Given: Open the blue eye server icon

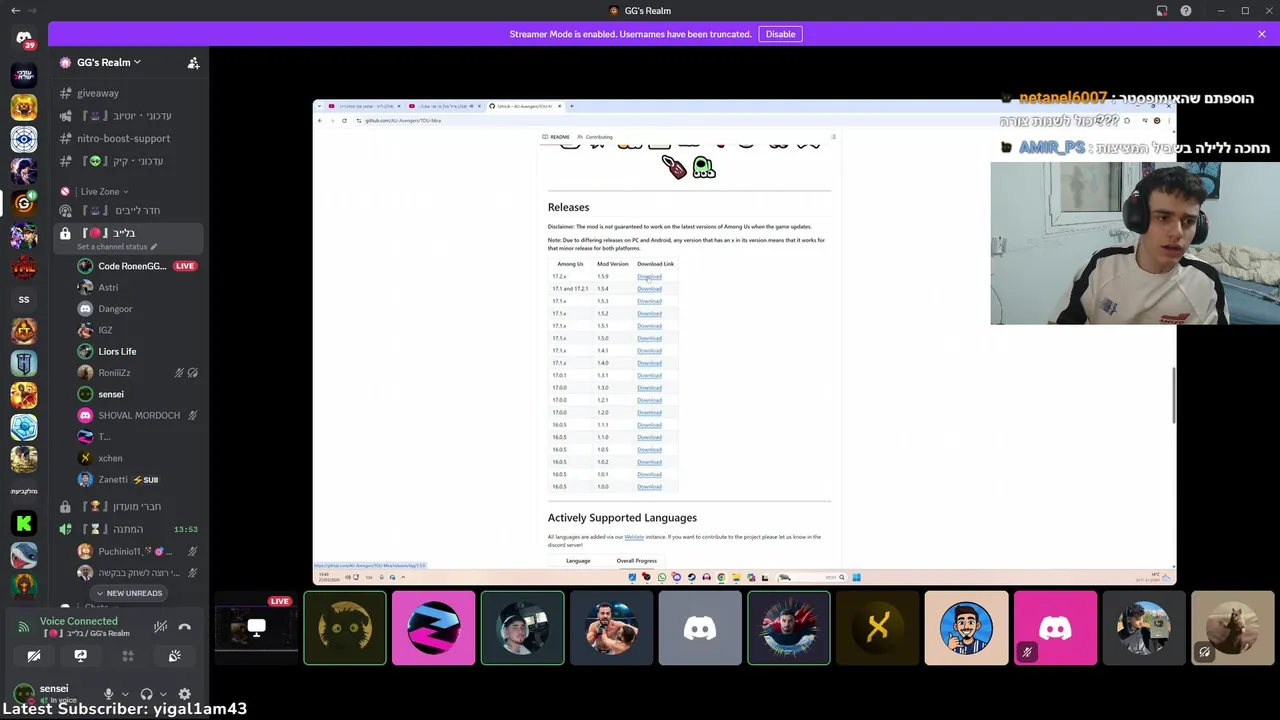Looking at the screenshot, I should click(24, 139).
